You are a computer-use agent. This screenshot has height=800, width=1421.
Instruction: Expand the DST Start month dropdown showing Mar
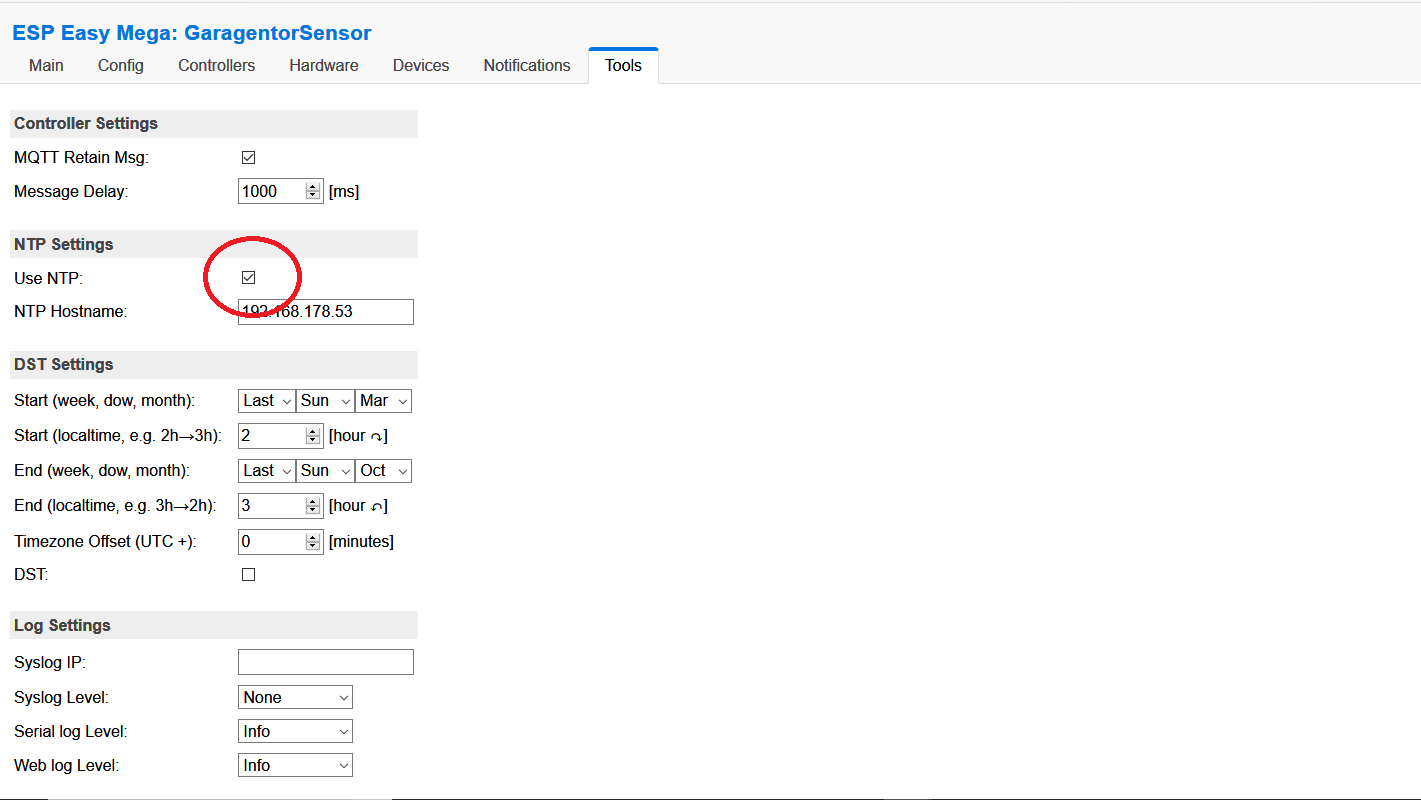click(384, 401)
